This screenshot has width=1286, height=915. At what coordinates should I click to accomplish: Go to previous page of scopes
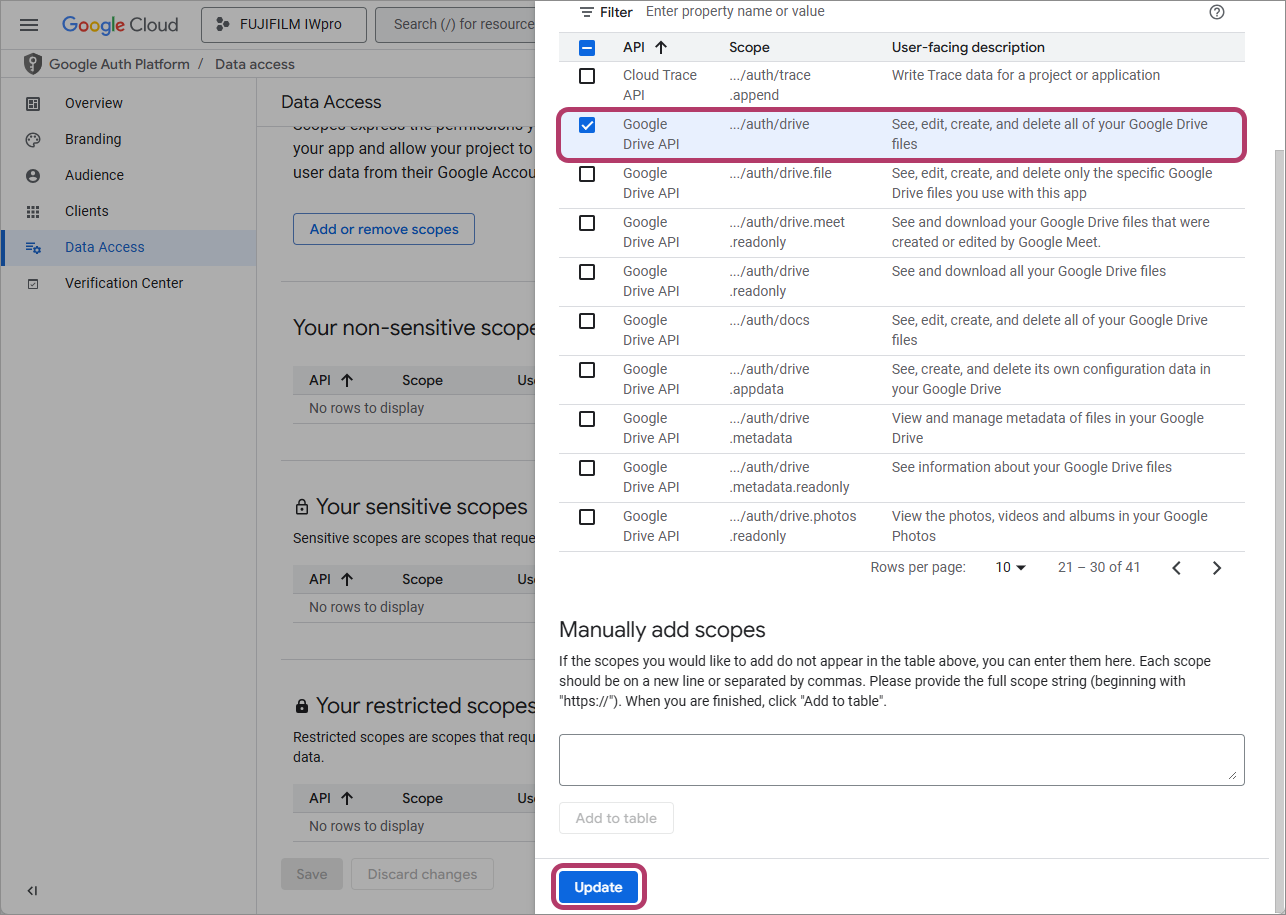tap(1176, 568)
